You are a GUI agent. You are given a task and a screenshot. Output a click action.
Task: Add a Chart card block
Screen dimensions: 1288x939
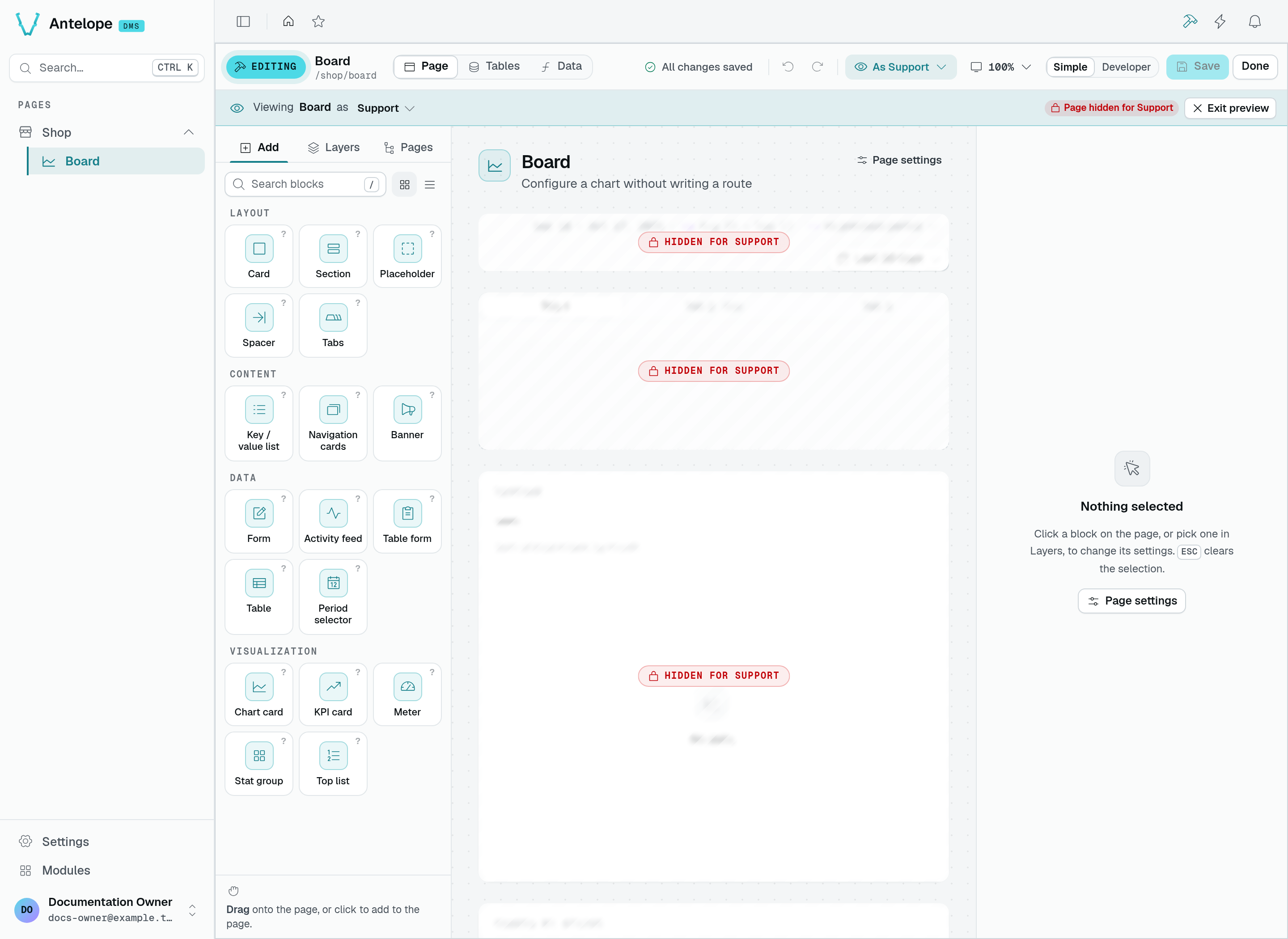pyautogui.click(x=258, y=694)
